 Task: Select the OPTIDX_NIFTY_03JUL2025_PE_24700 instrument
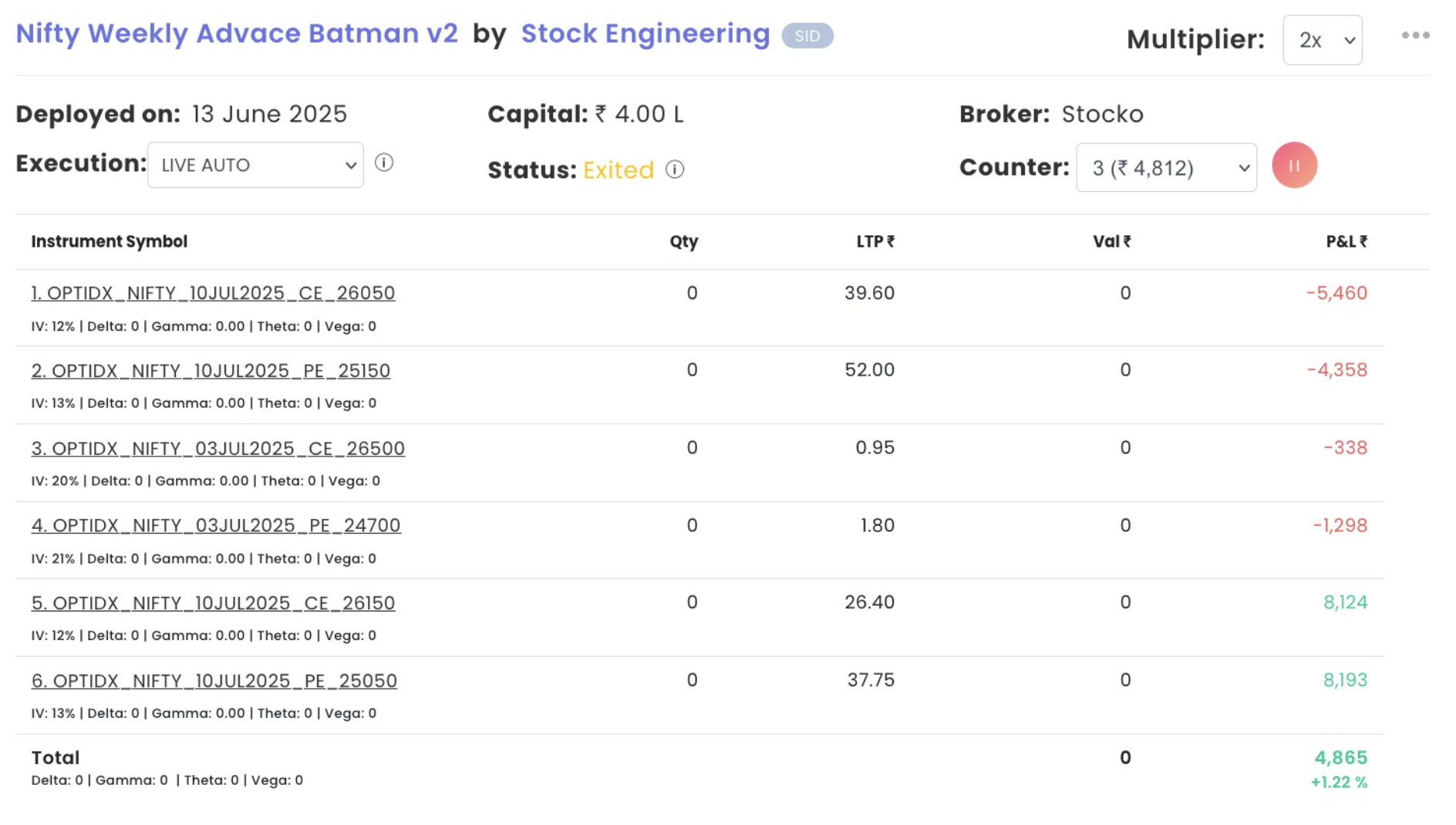[x=216, y=526]
